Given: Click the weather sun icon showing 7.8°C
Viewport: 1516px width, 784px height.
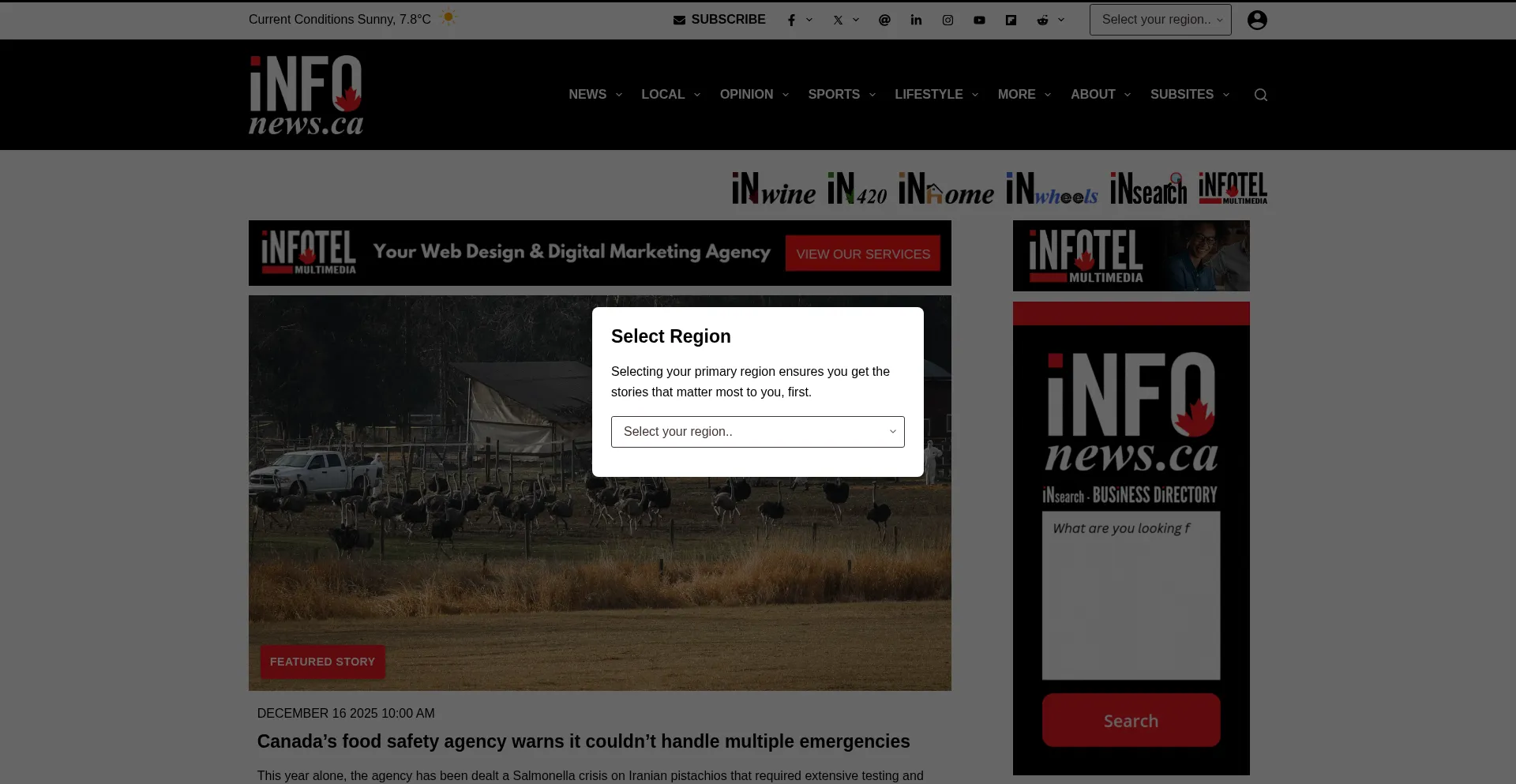Looking at the screenshot, I should pyautogui.click(x=448, y=17).
